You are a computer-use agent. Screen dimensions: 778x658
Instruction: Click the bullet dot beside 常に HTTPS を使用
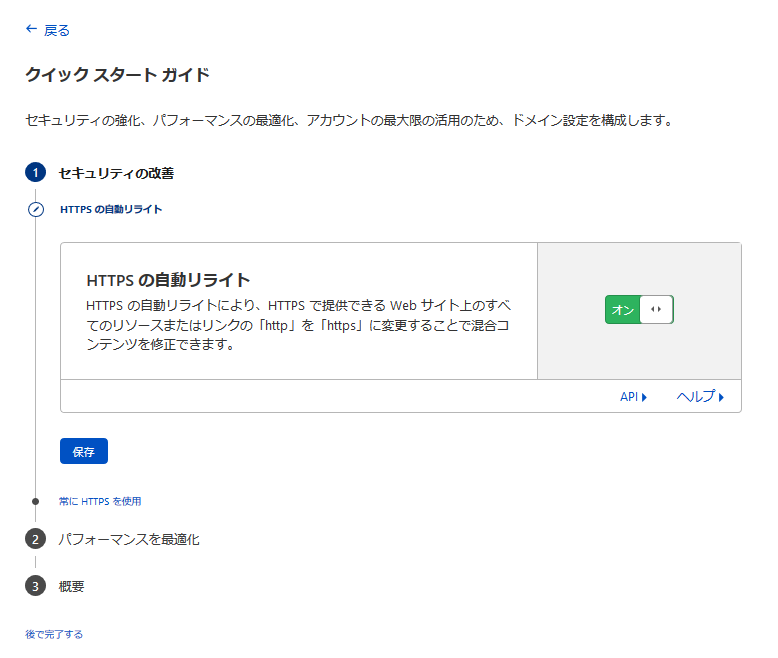(x=36, y=501)
